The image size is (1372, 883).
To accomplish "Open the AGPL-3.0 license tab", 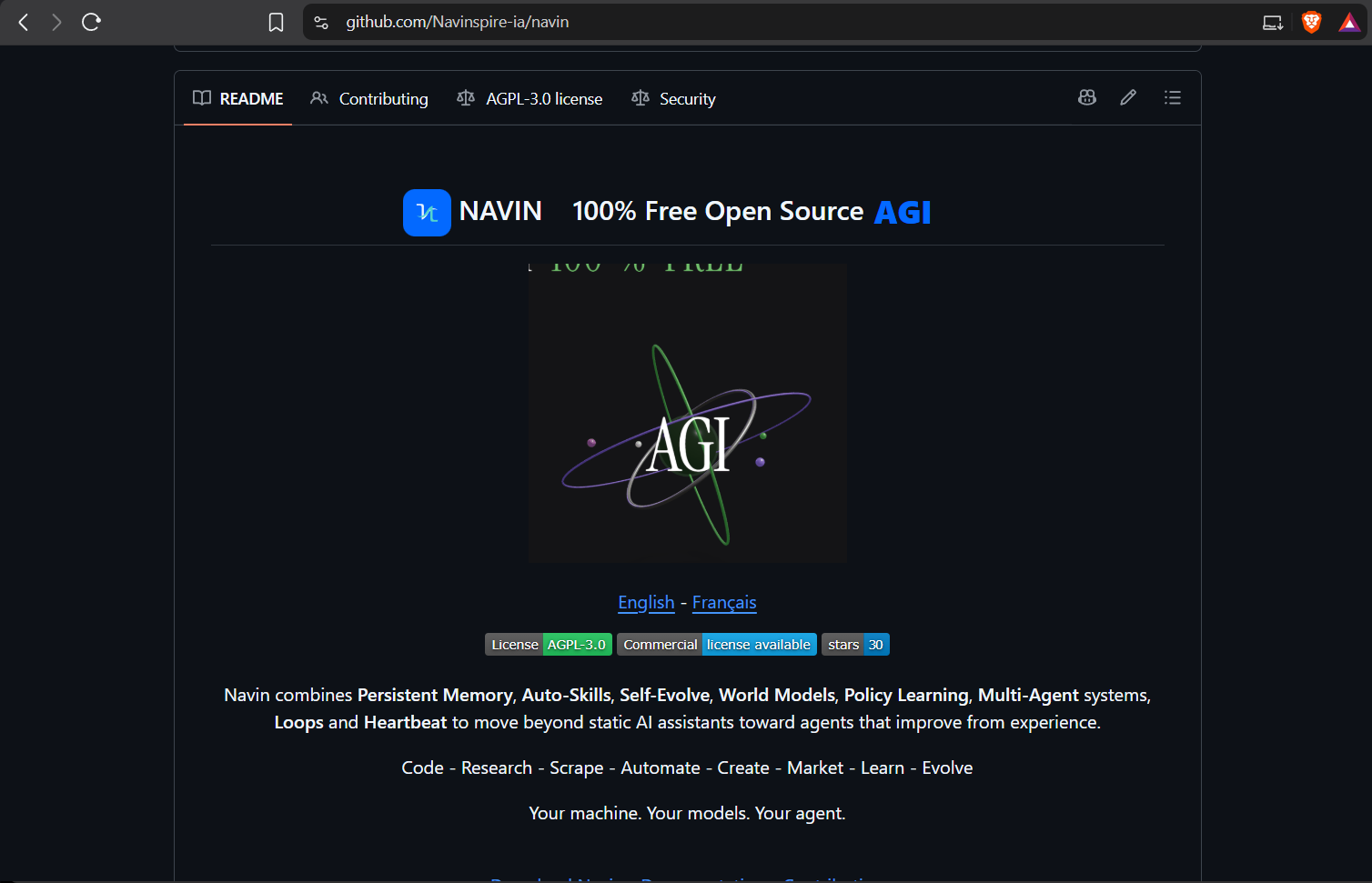I will [530, 98].
